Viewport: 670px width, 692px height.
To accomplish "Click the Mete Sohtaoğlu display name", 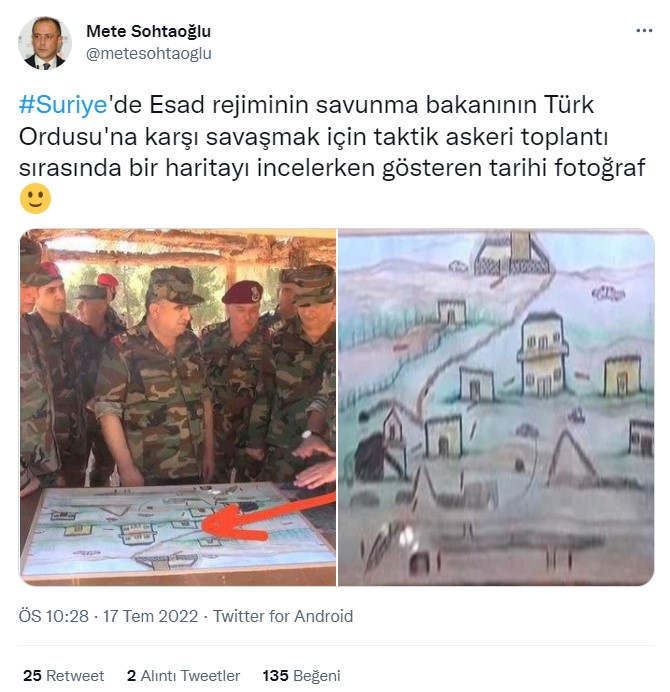I will [148, 31].
